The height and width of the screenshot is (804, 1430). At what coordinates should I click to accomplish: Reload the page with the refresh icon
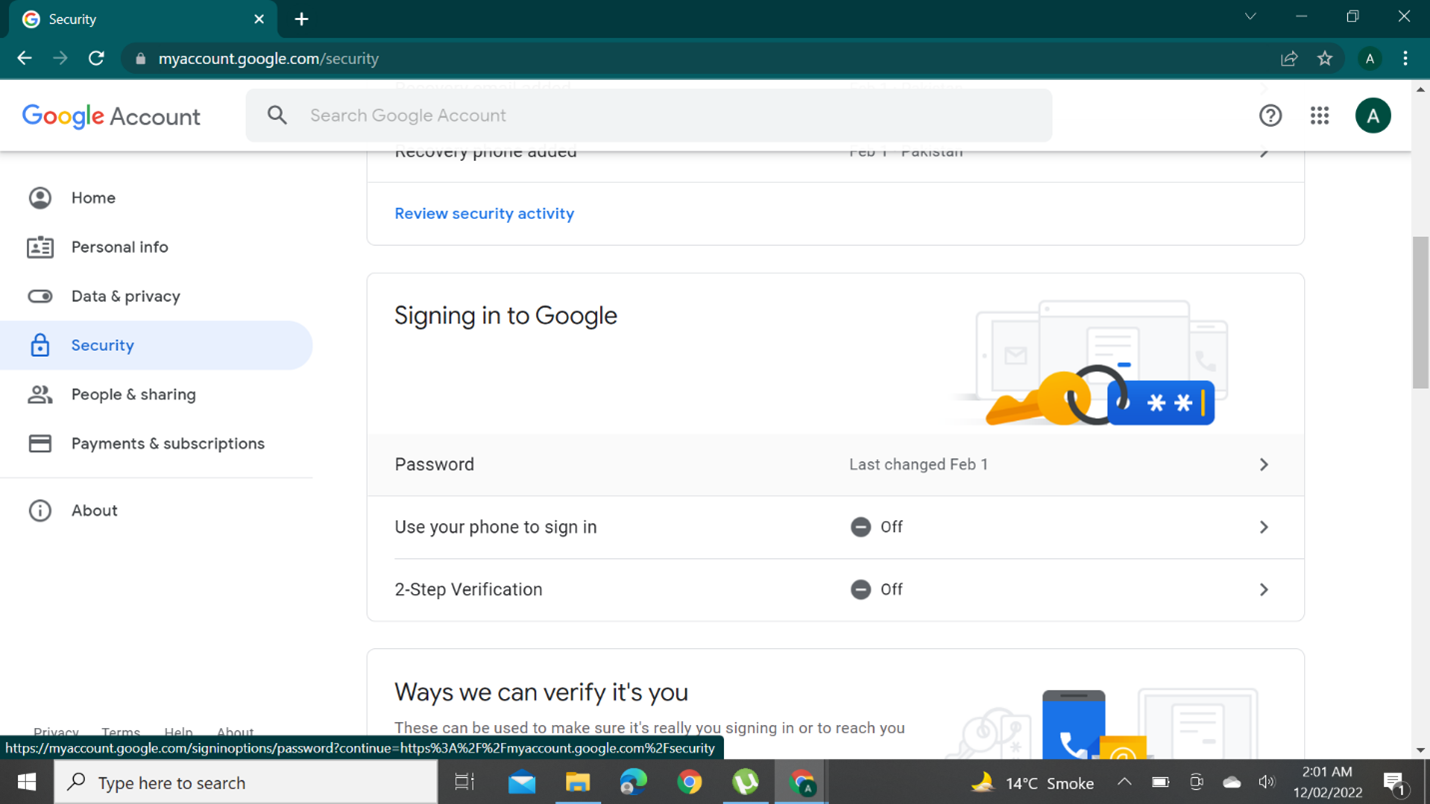click(96, 59)
